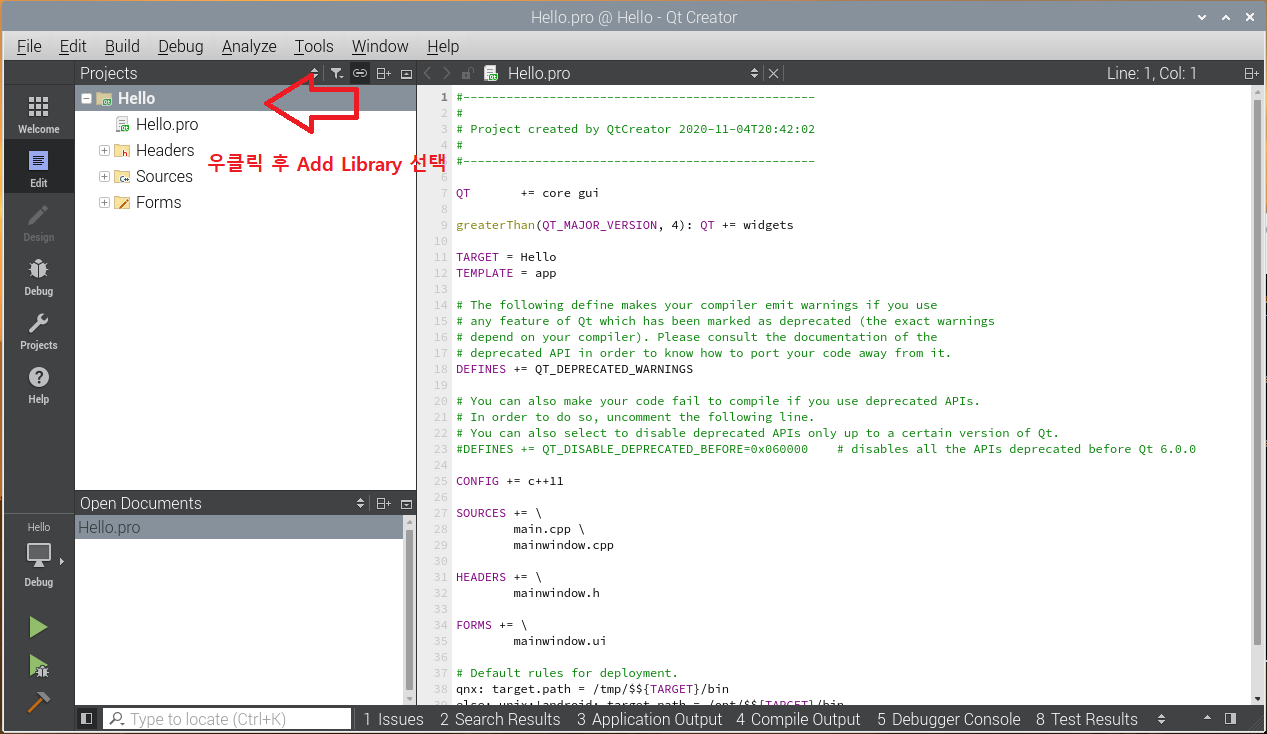Switch to Edit mode
The image size is (1267, 734).
38,169
